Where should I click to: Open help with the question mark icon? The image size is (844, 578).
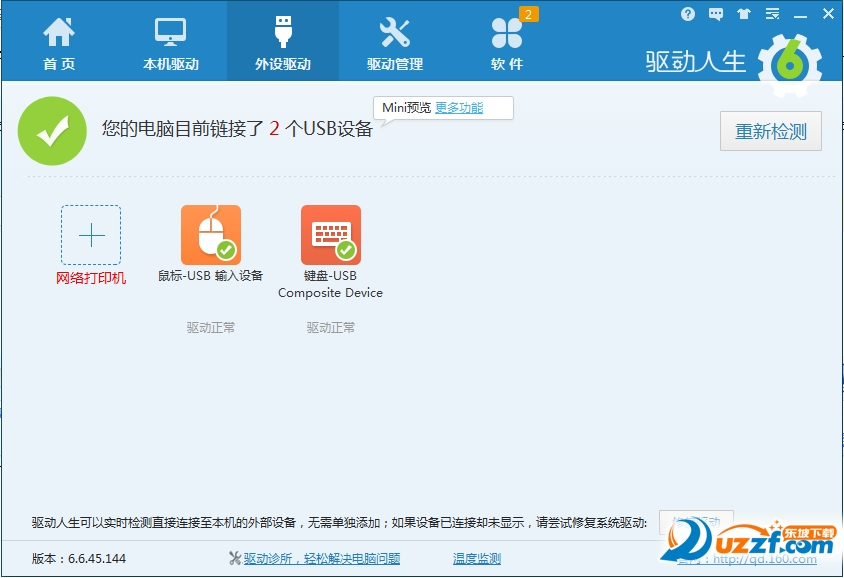(688, 14)
